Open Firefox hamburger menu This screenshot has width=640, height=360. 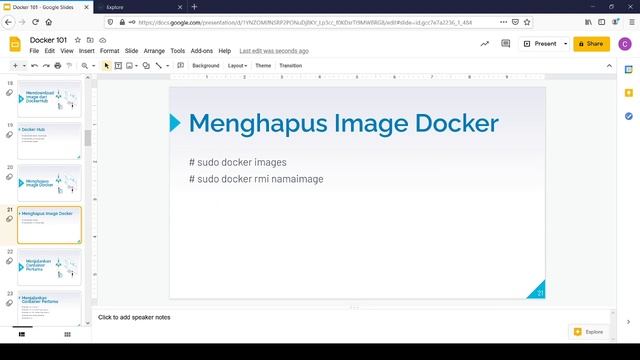pos(631,22)
